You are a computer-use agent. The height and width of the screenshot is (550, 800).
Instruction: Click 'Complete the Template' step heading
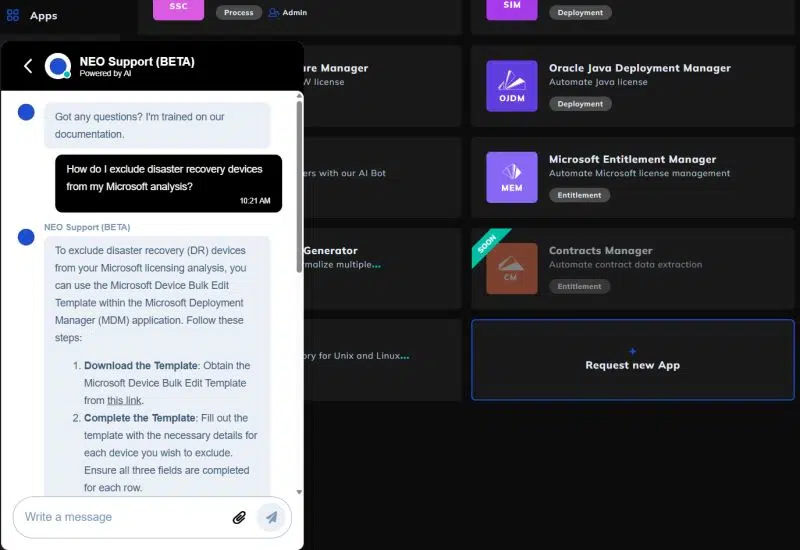click(x=140, y=418)
